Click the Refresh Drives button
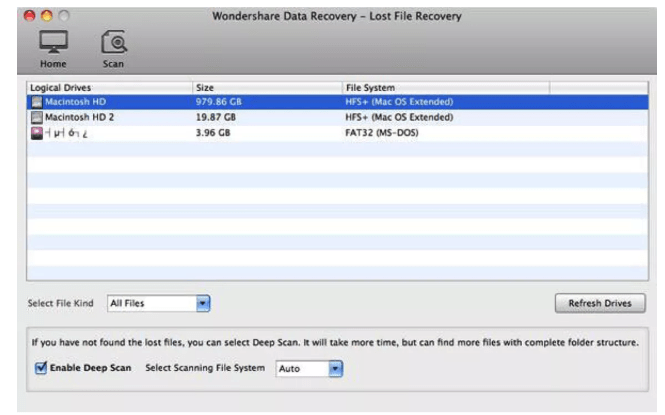This screenshot has width=665, height=415. tap(600, 304)
